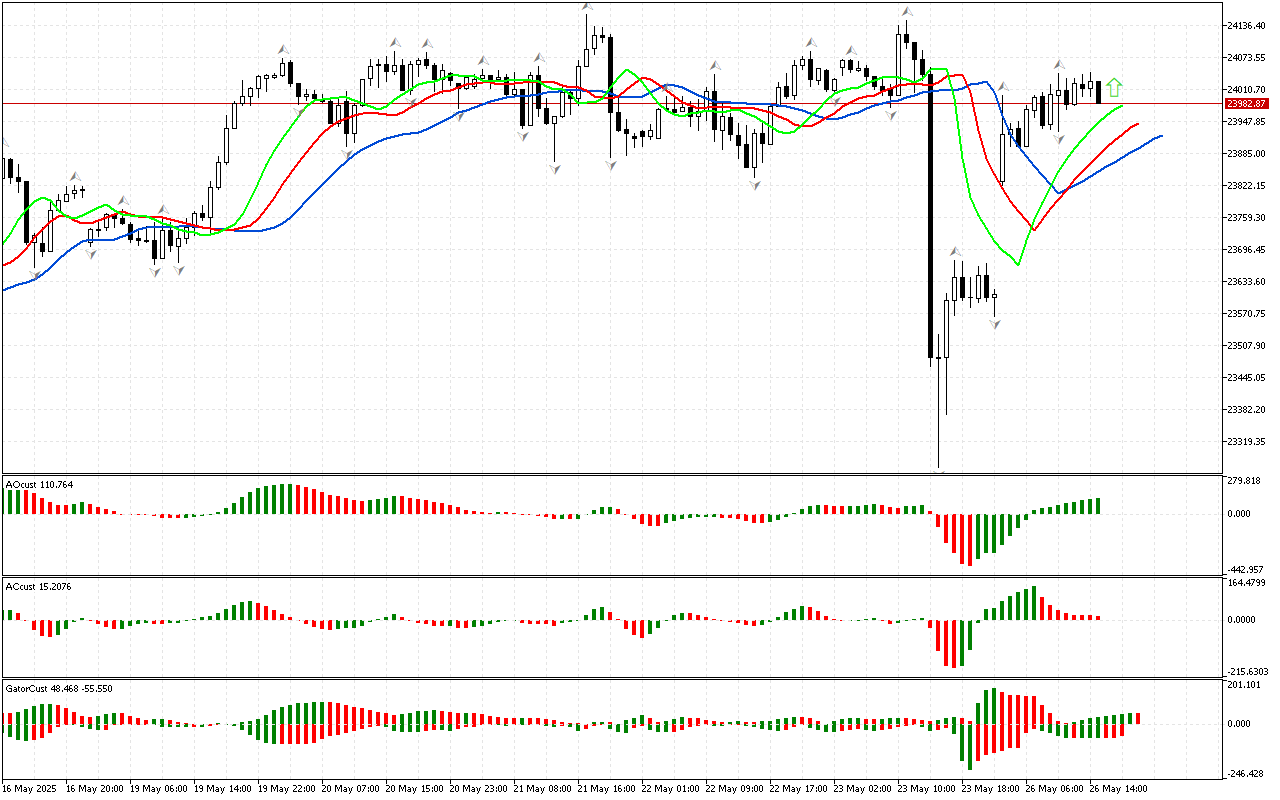Click up fractal above latest 26 May candles
The height and width of the screenshot is (800, 1280).
(1059, 65)
